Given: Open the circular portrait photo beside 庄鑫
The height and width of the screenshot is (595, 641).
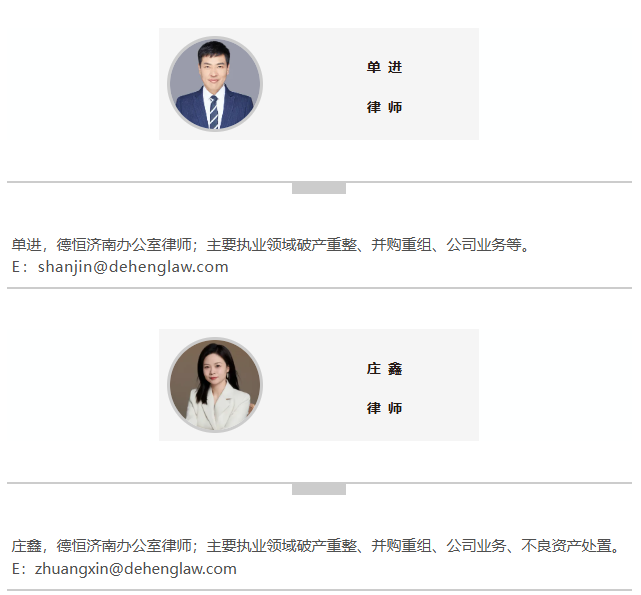Looking at the screenshot, I should (x=215, y=385).
